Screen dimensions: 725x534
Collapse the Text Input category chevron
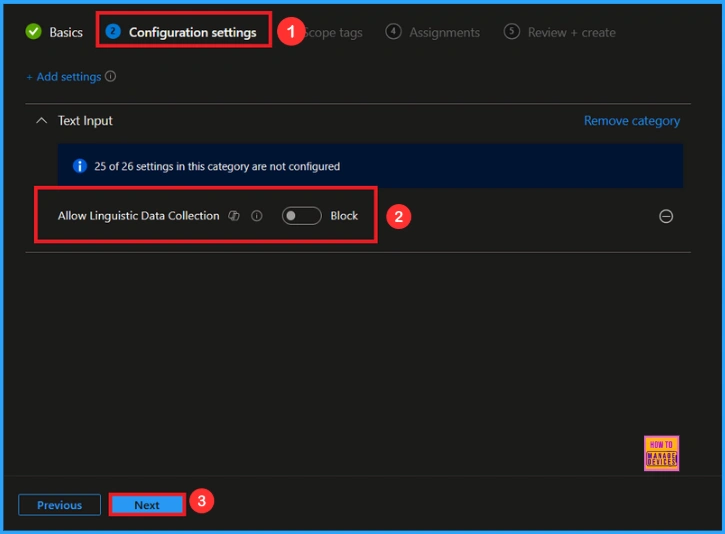[x=41, y=121]
